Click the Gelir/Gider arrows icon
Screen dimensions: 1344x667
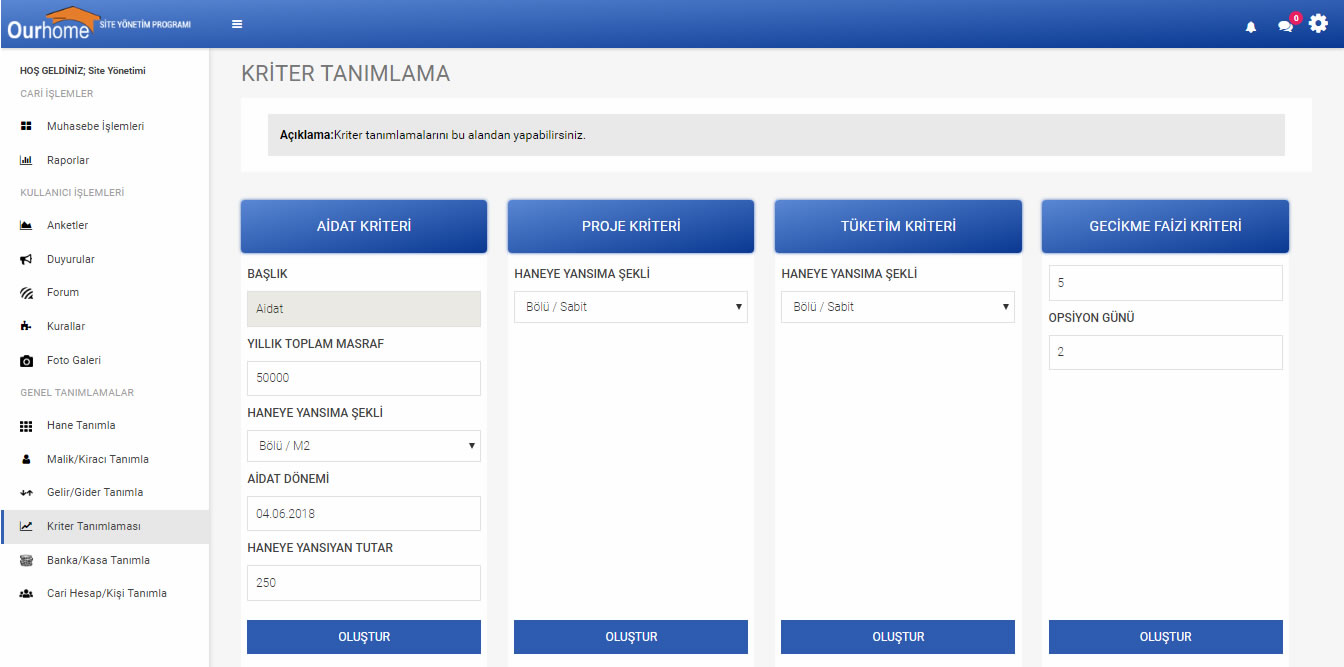(x=26, y=493)
